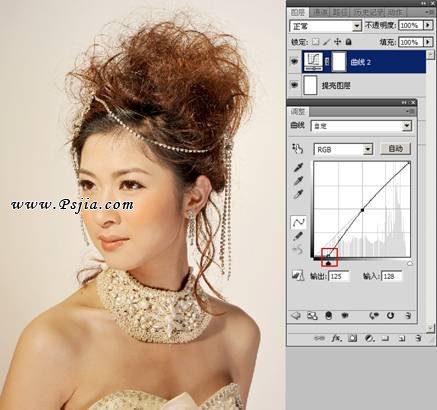The height and width of the screenshot is (410, 437).
Task: Click the black point slider under the curve
Action: point(328,263)
